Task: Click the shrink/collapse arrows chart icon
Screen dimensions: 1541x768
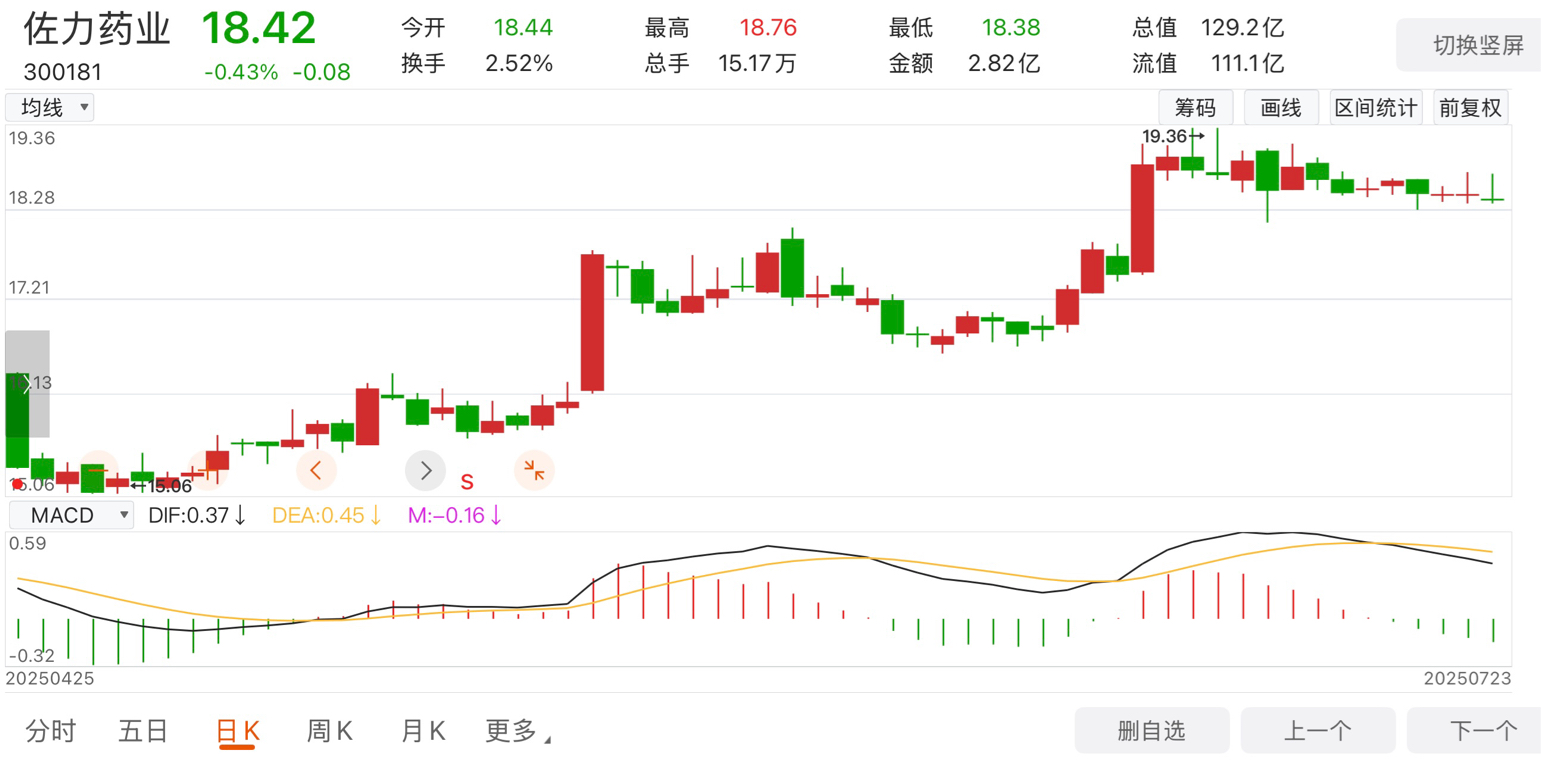Action: point(534,469)
